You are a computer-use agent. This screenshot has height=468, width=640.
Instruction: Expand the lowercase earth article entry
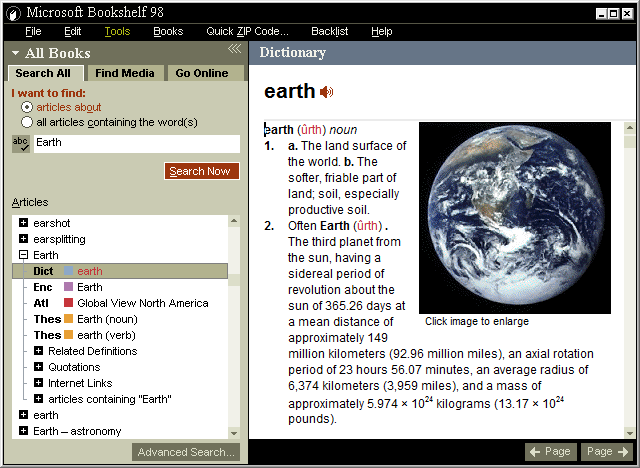[24, 415]
